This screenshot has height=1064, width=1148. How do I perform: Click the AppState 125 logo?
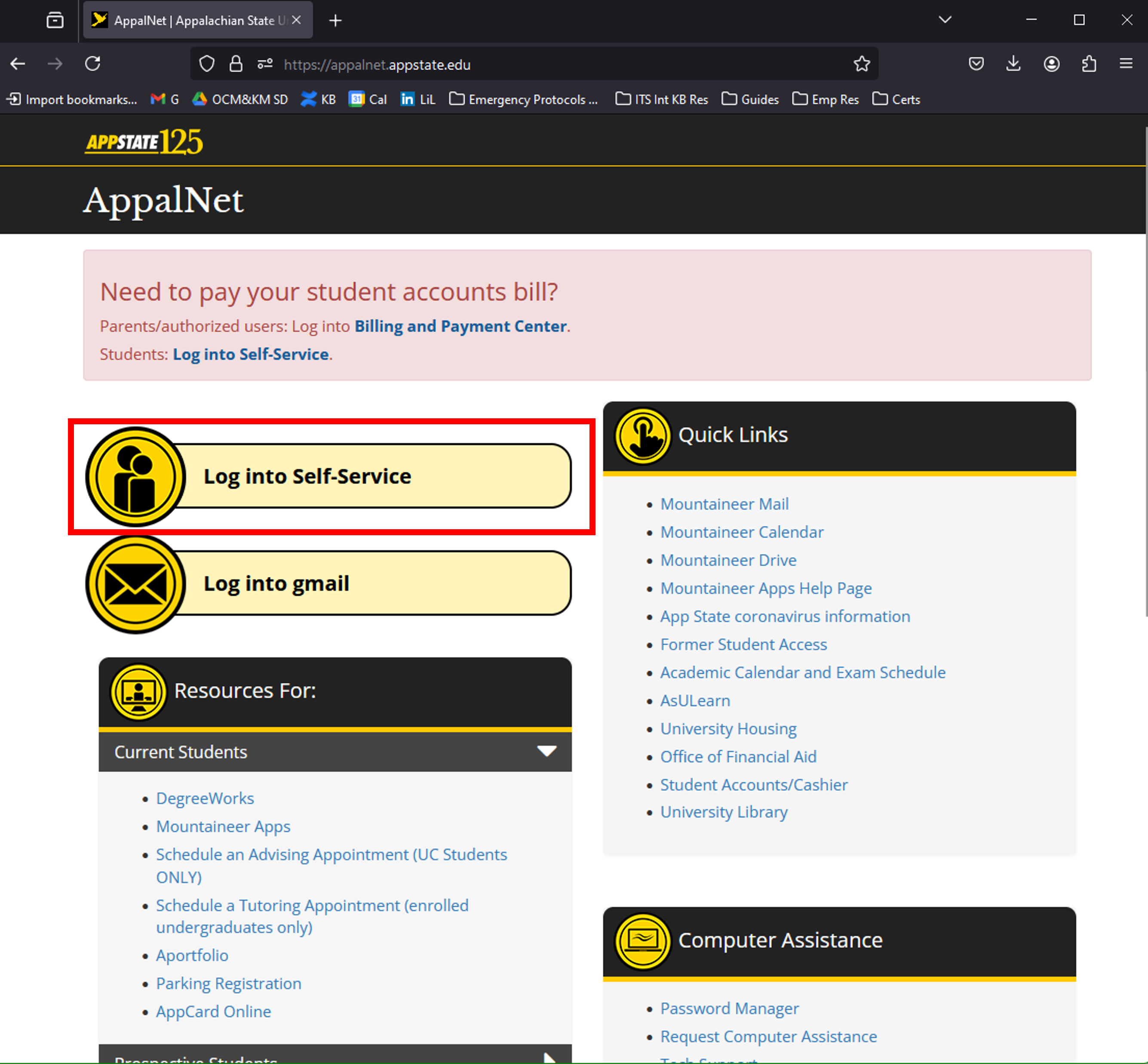(144, 141)
